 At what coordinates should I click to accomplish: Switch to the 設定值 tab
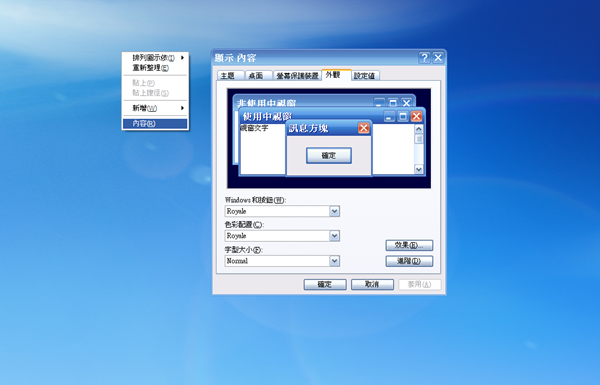365,75
